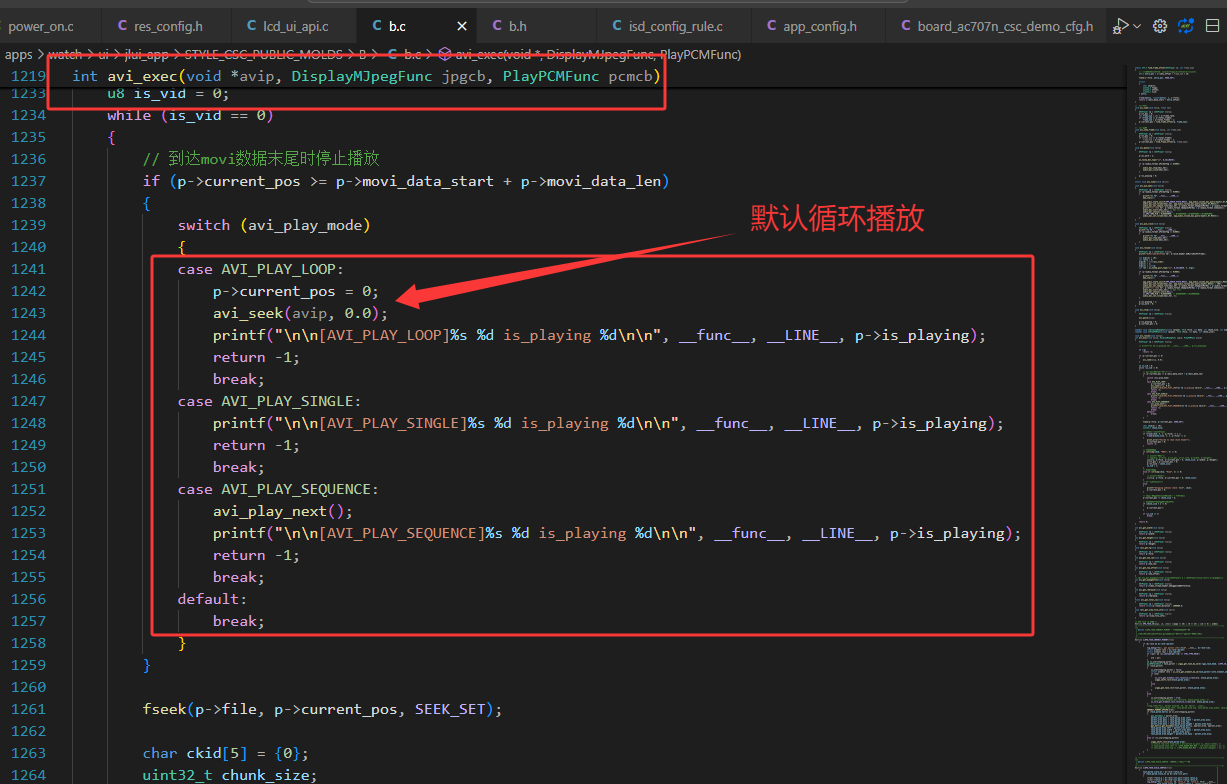Image resolution: width=1227 pixels, height=784 pixels.
Task: Click the 'case AVI_PLAY_LOOP:' text
Action: click(x=260, y=269)
